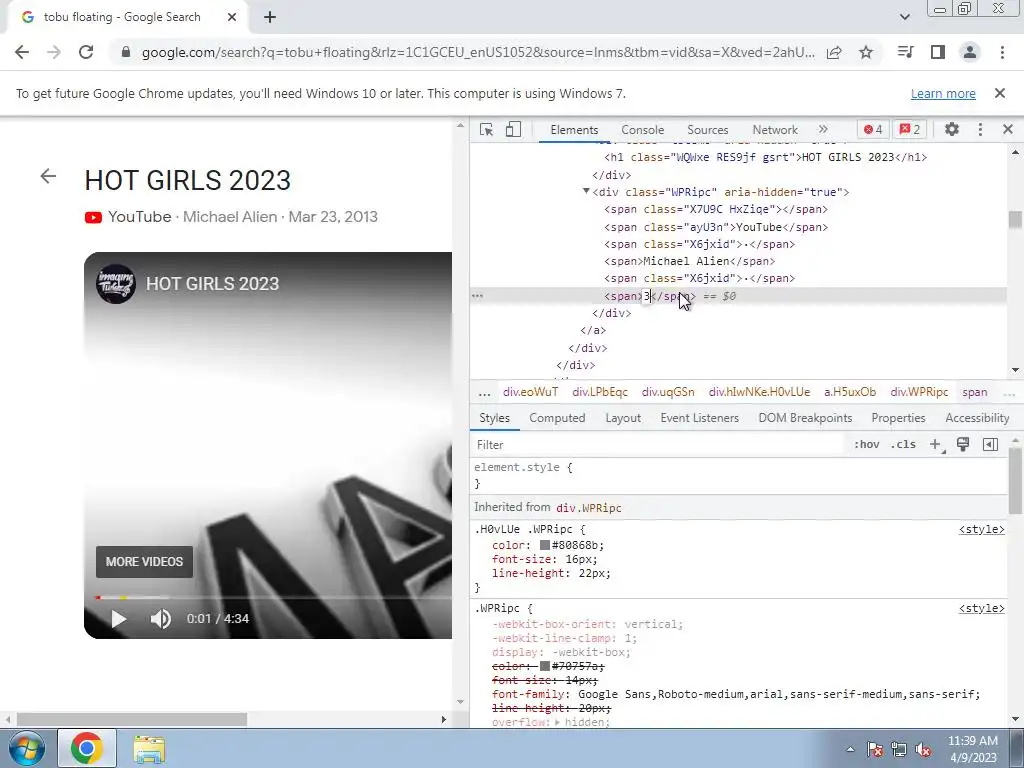The width and height of the screenshot is (1024, 768).
Task: Select the span class X7U9C HxZiqe row
Action: 716,210
